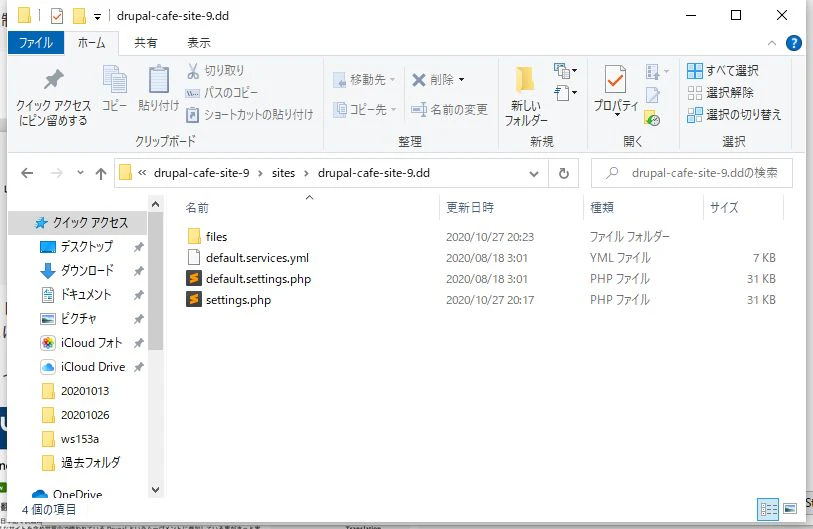This screenshot has width=813, height=529.
Task: Refresh the folder view
Action: pos(564,173)
